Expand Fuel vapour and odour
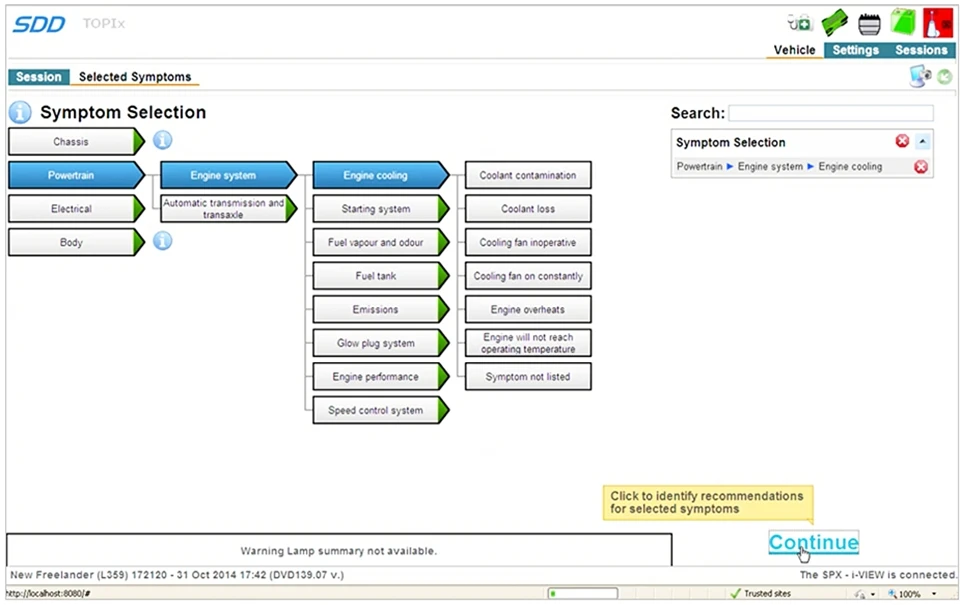The image size is (960, 605). (x=381, y=242)
